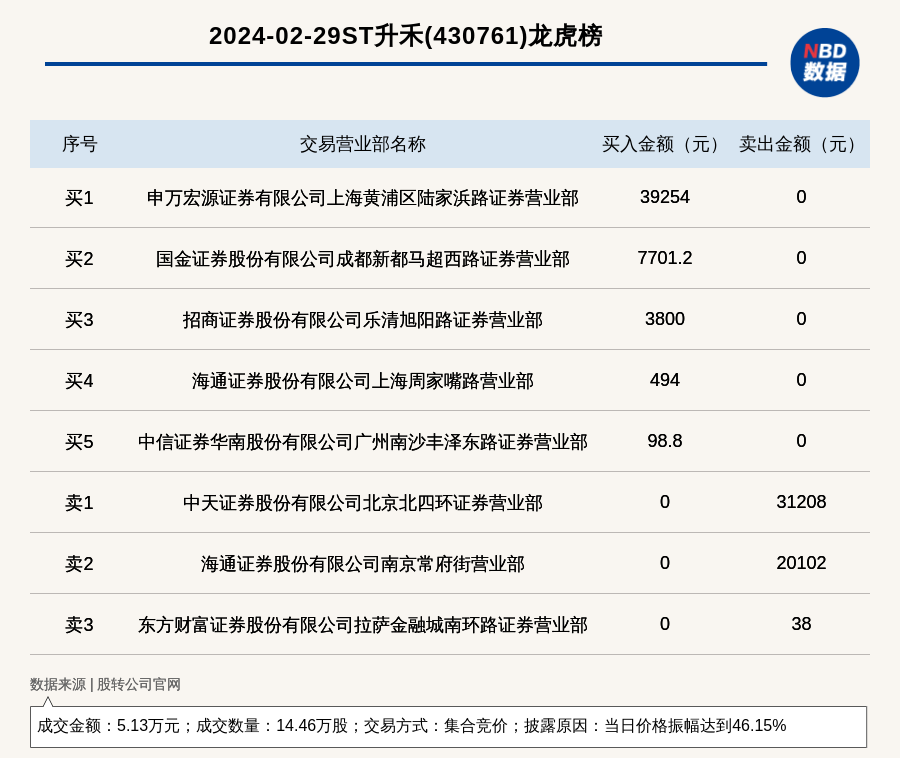Click the buy amount 3800
The image size is (900, 758).
click(665, 318)
